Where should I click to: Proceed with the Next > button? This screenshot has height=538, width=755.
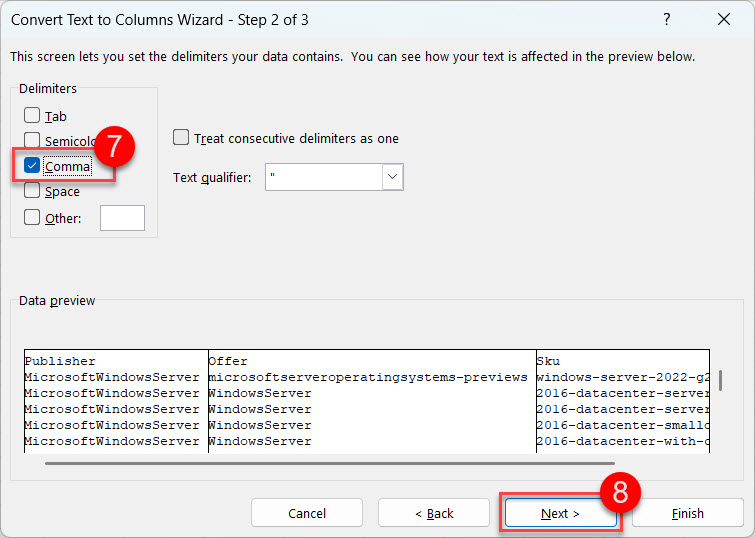coord(560,513)
